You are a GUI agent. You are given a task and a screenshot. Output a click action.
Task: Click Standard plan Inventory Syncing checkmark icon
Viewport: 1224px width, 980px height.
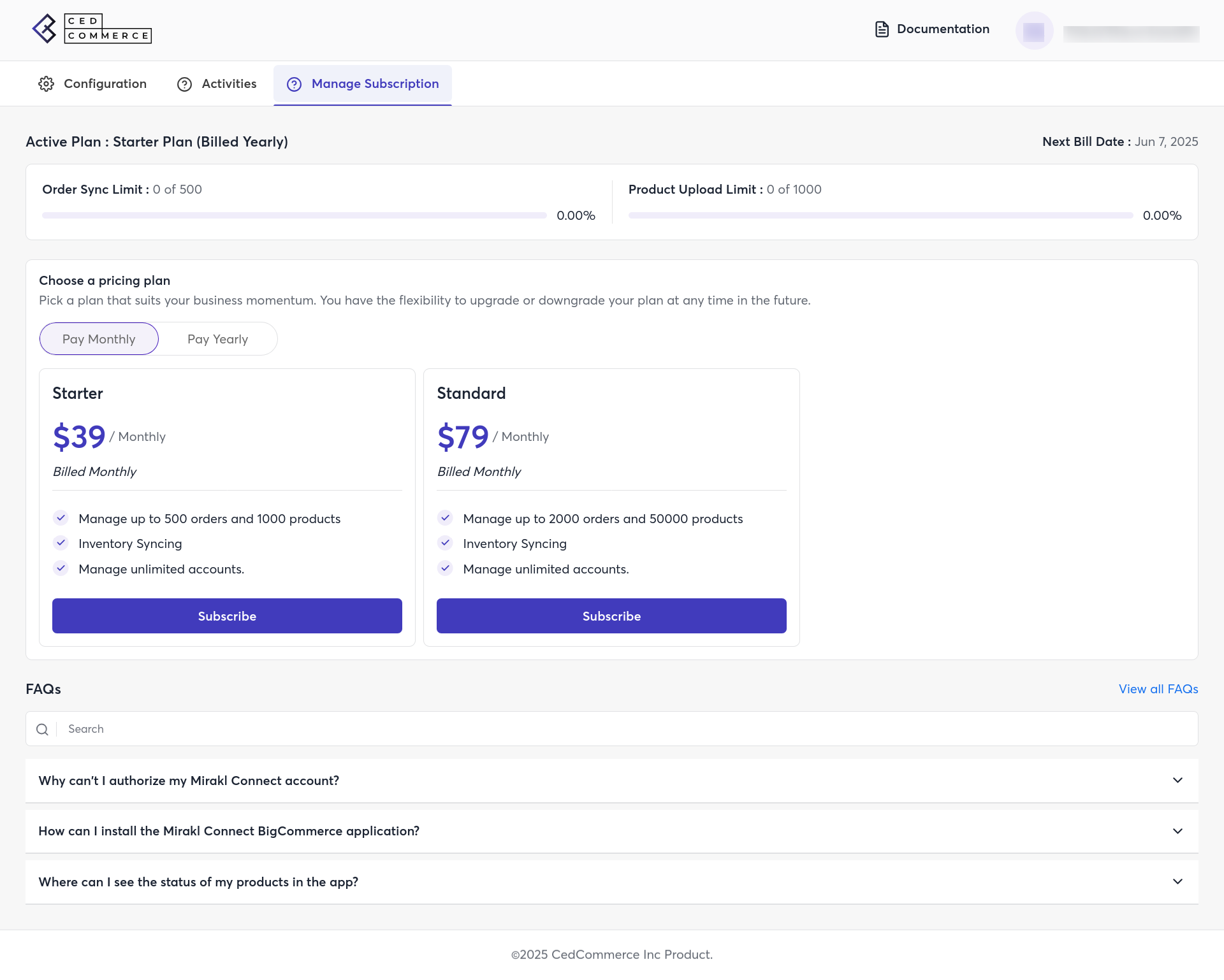pos(445,543)
